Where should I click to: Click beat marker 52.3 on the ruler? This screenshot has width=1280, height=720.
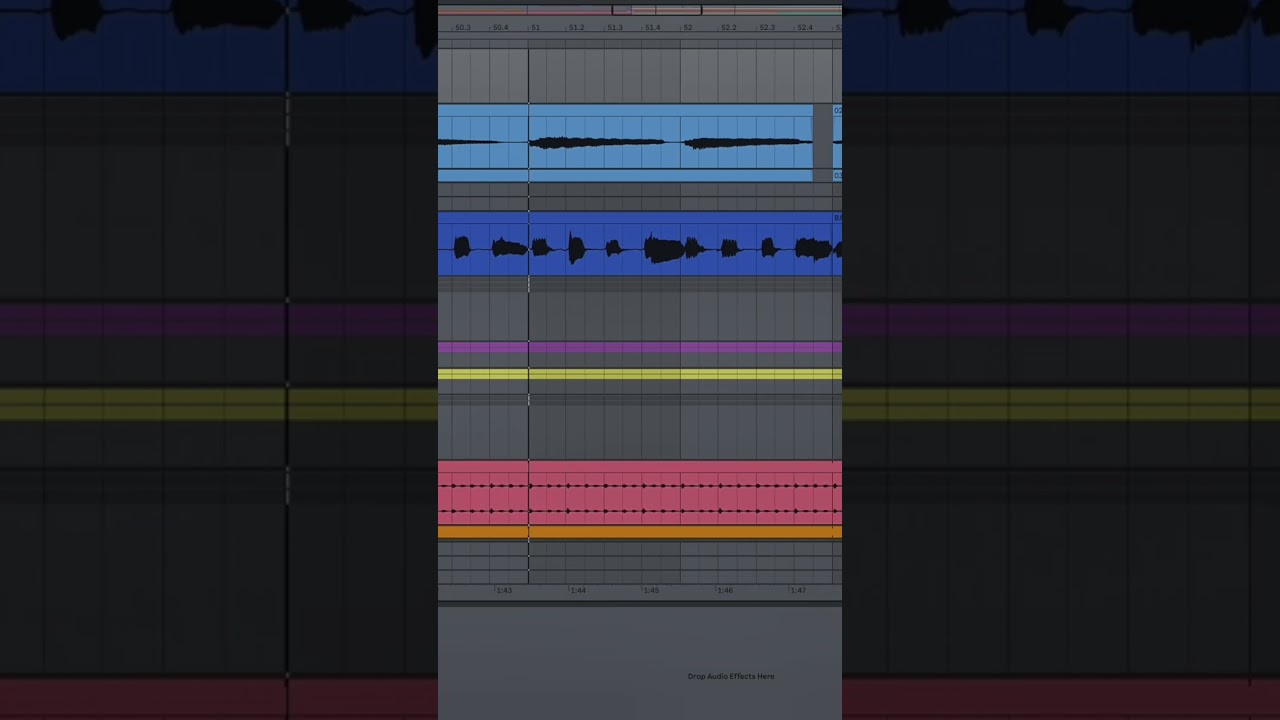pyautogui.click(x=766, y=28)
